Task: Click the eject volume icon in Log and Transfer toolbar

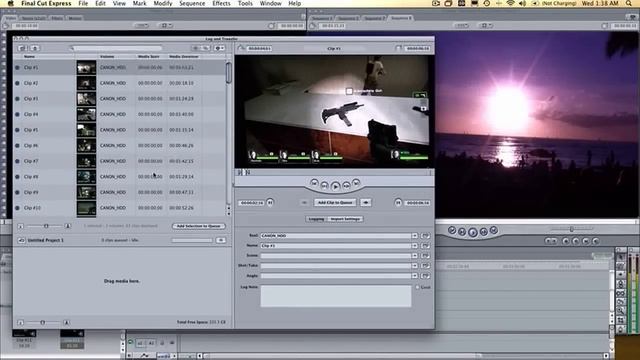Action: 35,48
